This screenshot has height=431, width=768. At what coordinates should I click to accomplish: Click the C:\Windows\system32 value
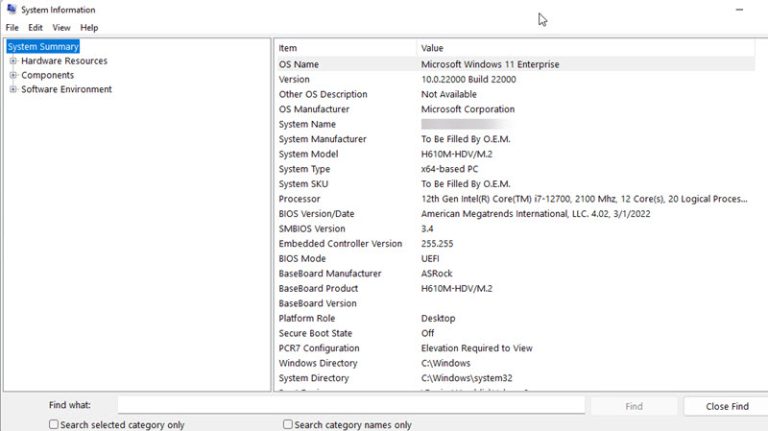pyautogui.click(x=466, y=378)
